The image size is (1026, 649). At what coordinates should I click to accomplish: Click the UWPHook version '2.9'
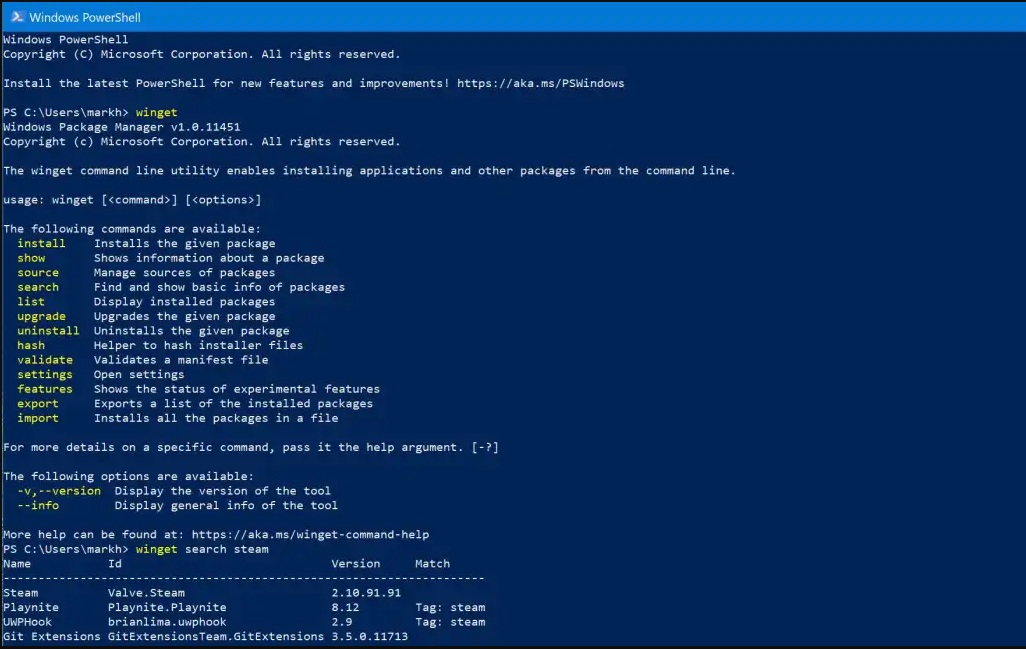pyautogui.click(x=342, y=622)
